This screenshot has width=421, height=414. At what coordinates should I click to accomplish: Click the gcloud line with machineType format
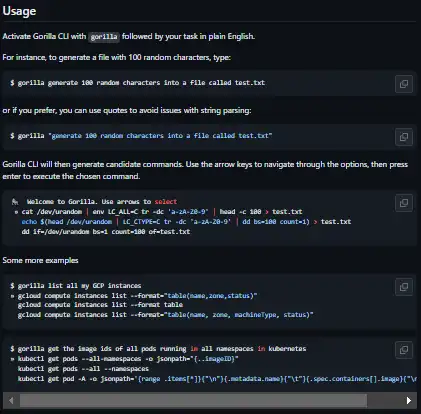point(165,315)
